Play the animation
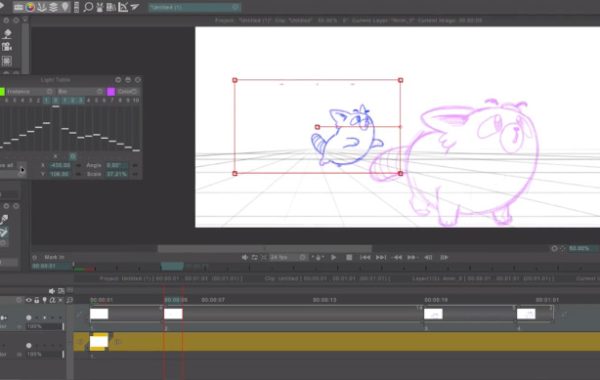Image resolution: width=600 pixels, height=380 pixels. click(333, 258)
